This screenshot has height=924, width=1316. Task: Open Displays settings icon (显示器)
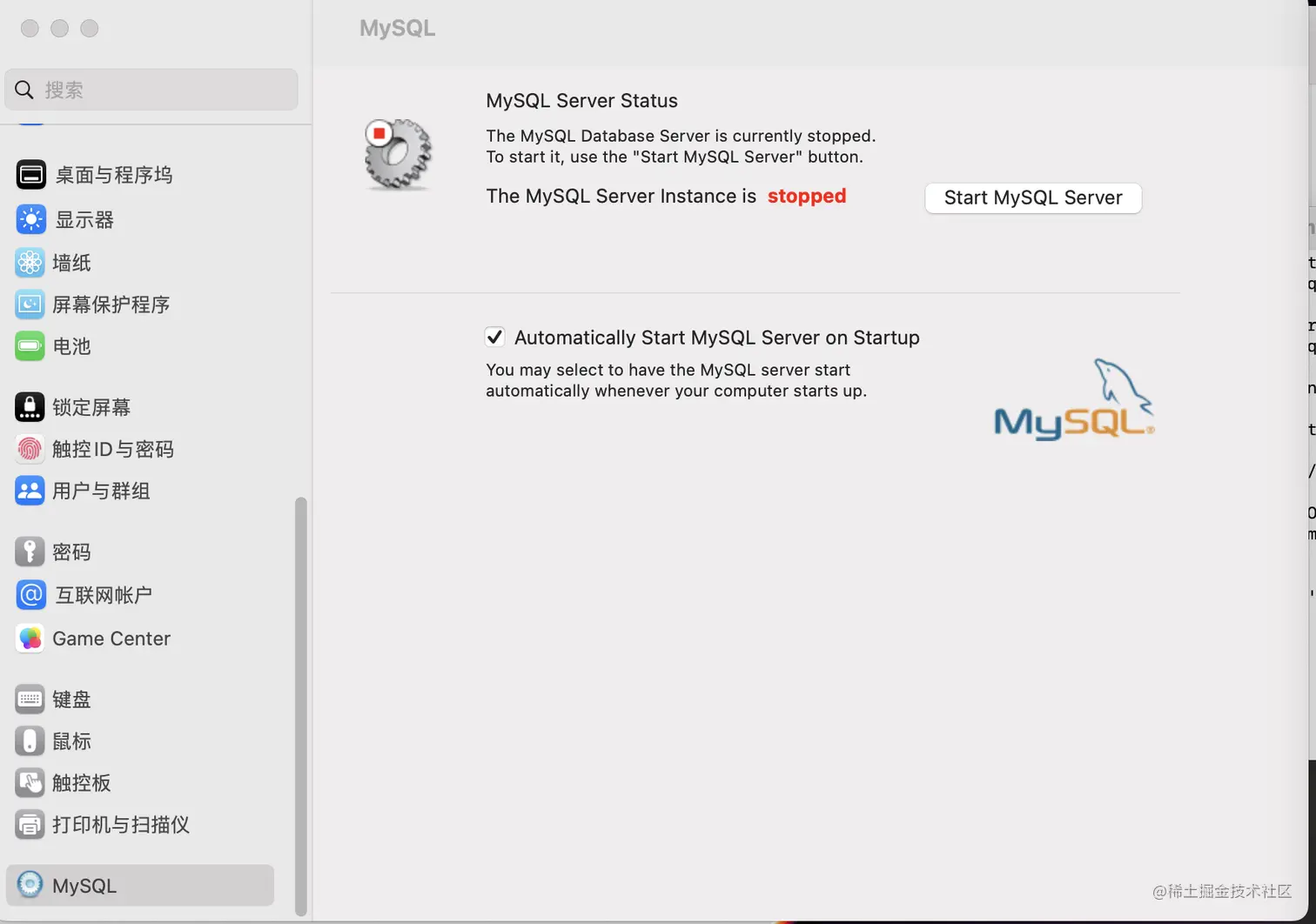(x=30, y=219)
